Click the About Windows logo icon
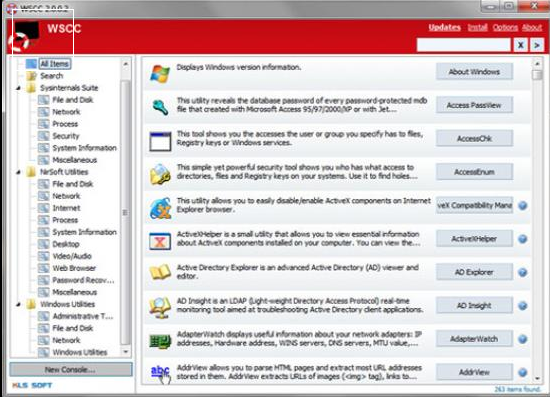Viewport: 550px width, 397px height. tap(160, 74)
